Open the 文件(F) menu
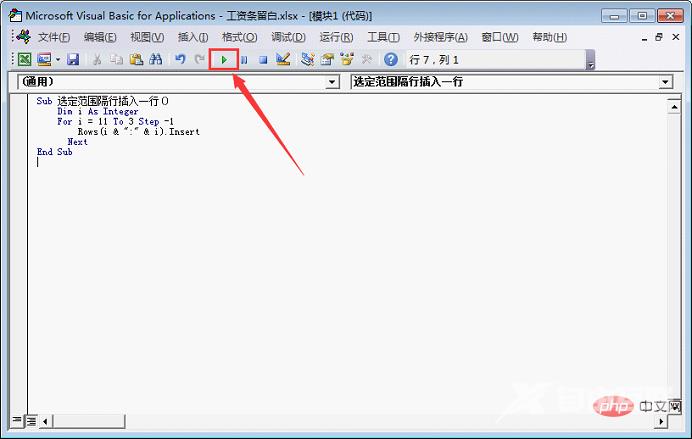Viewport: 692px width, 439px height. pyautogui.click(x=54, y=37)
